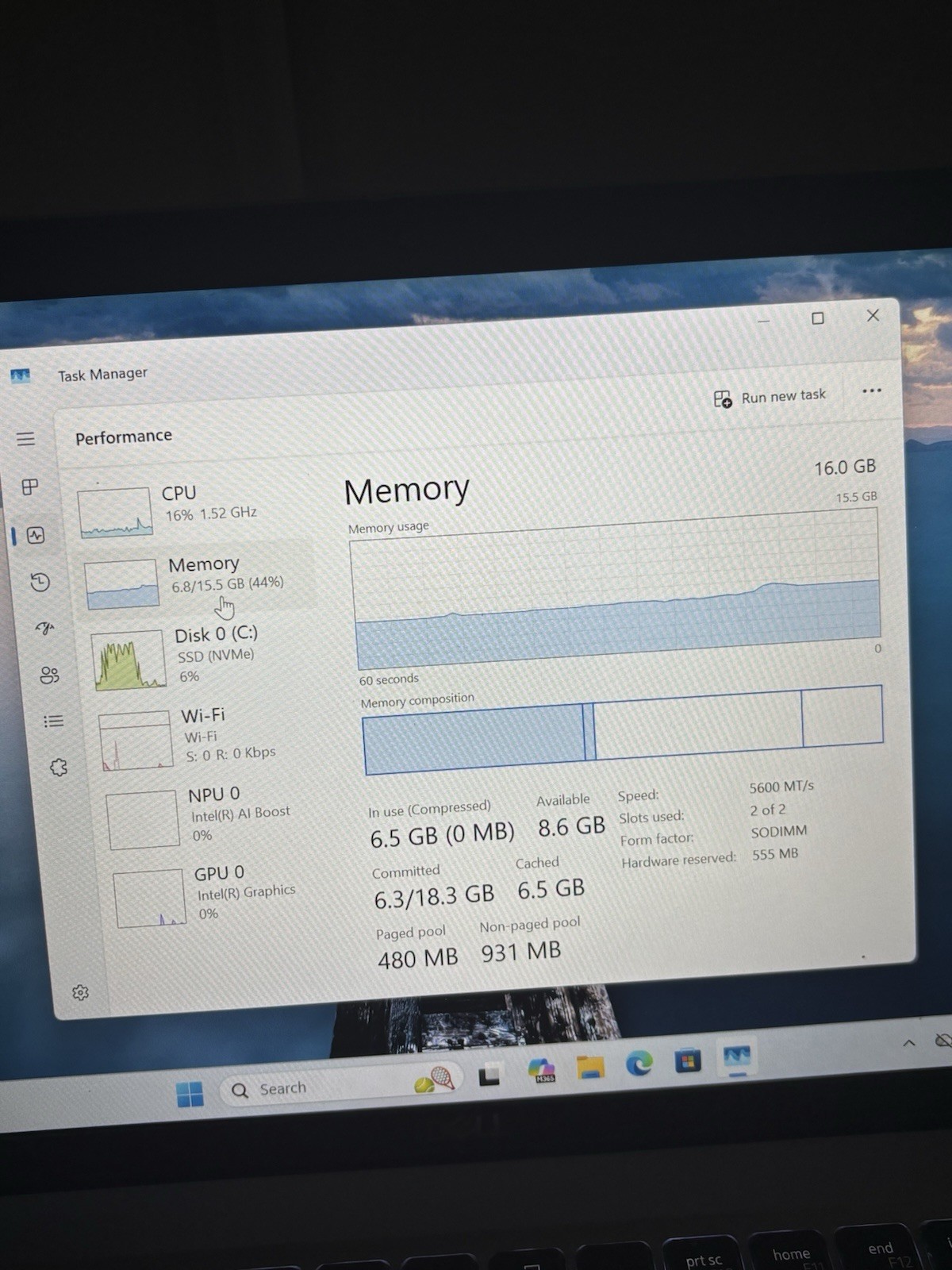Launch Microsoft Edge from the taskbar
This screenshot has height=1270, width=952.
click(639, 1063)
